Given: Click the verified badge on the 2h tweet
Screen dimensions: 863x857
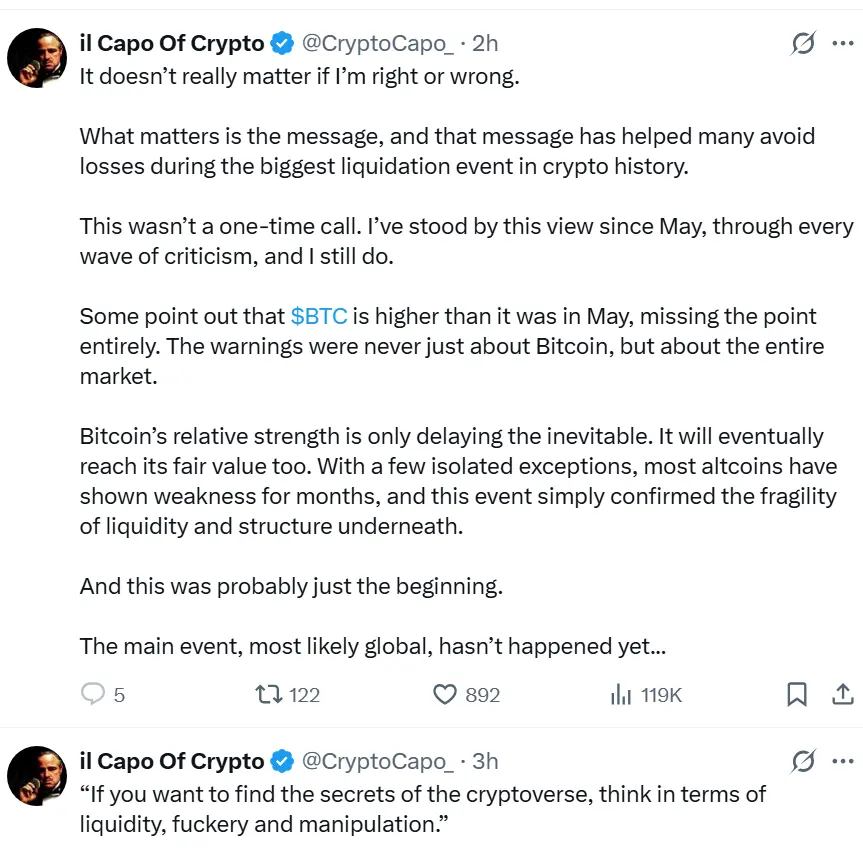Looking at the screenshot, I should point(282,44).
